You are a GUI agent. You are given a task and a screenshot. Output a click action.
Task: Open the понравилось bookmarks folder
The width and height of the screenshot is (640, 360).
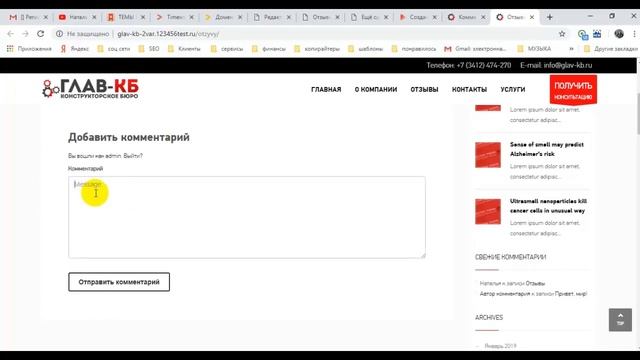(x=413, y=49)
